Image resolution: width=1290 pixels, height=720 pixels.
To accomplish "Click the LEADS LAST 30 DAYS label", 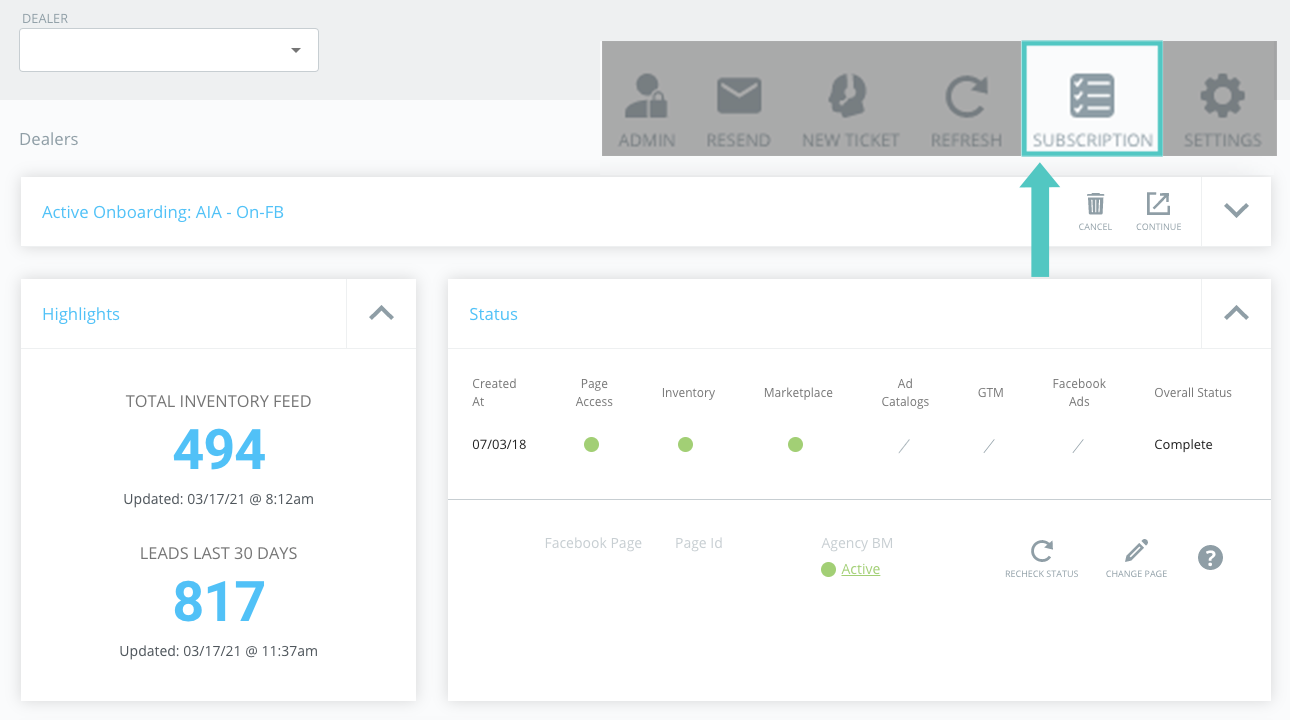I will click(219, 553).
